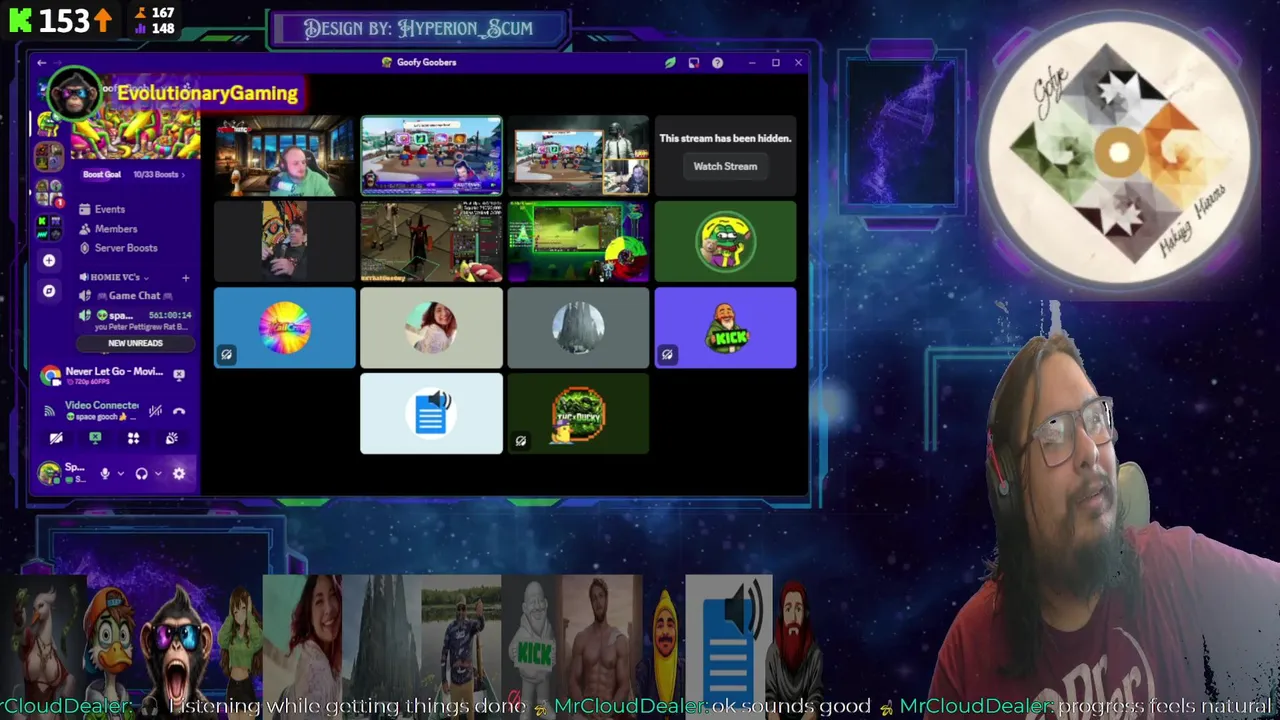
Task: Open the collage server folder under frog icon
Action: click(48, 157)
